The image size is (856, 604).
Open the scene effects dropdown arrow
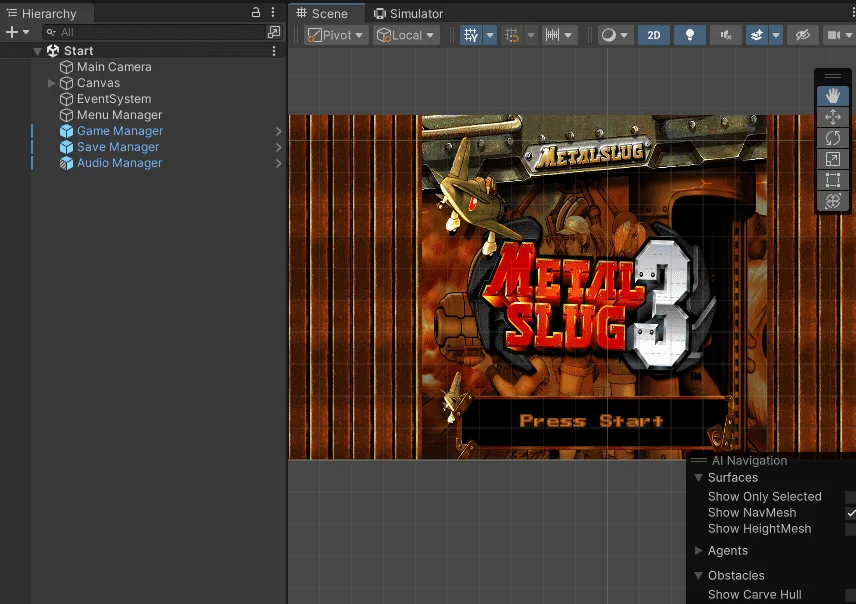(x=776, y=35)
